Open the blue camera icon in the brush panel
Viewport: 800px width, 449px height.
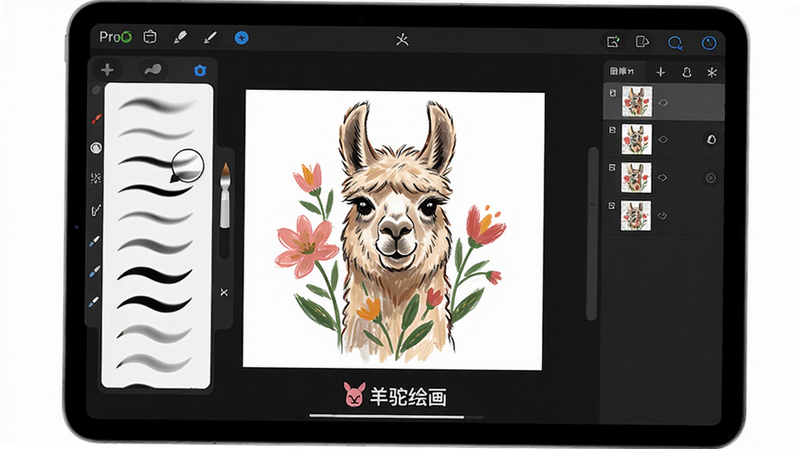coord(199,70)
